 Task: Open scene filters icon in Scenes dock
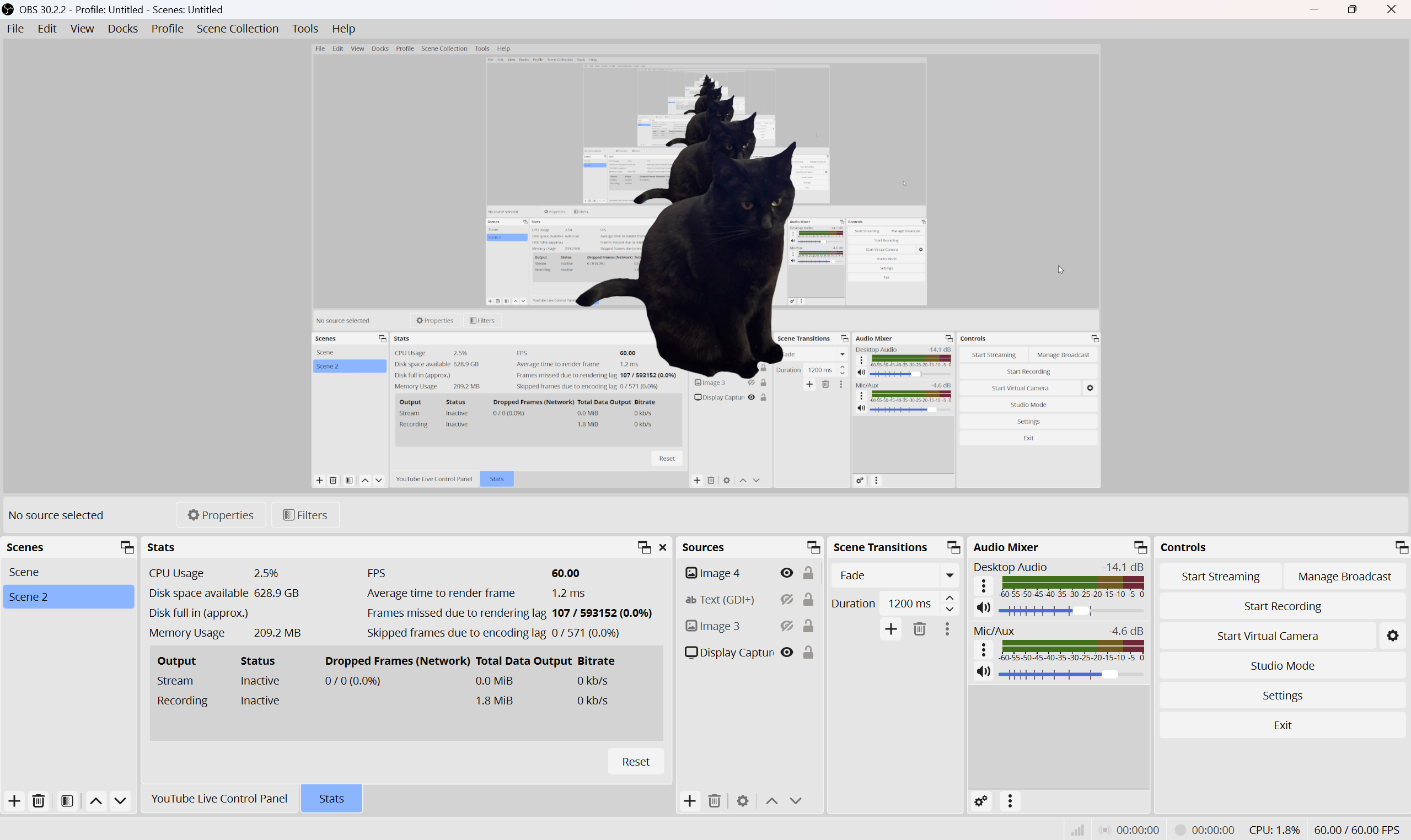[67, 800]
